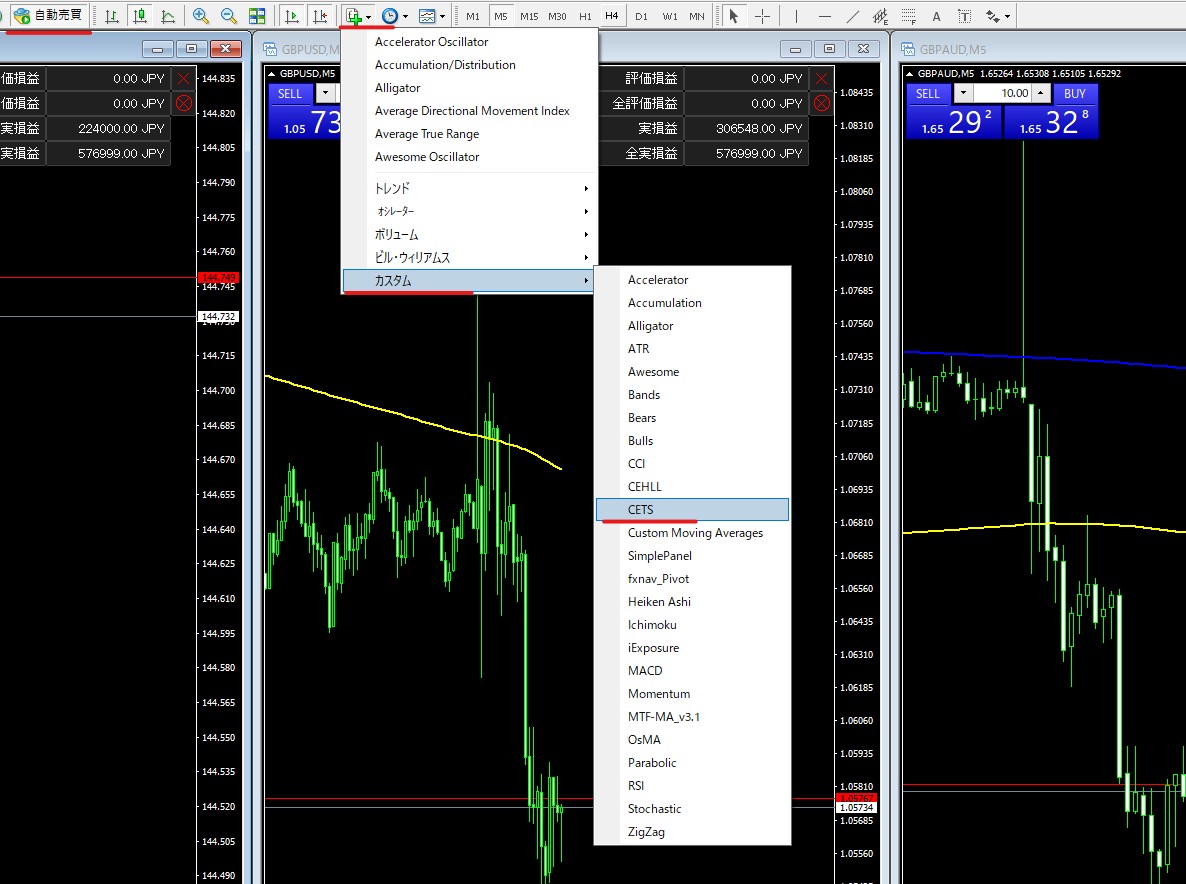Image resolution: width=1186 pixels, height=884 pixels.
Task: Expand the ビル・ウィリアムス submenu
Action: pos(470,257)
